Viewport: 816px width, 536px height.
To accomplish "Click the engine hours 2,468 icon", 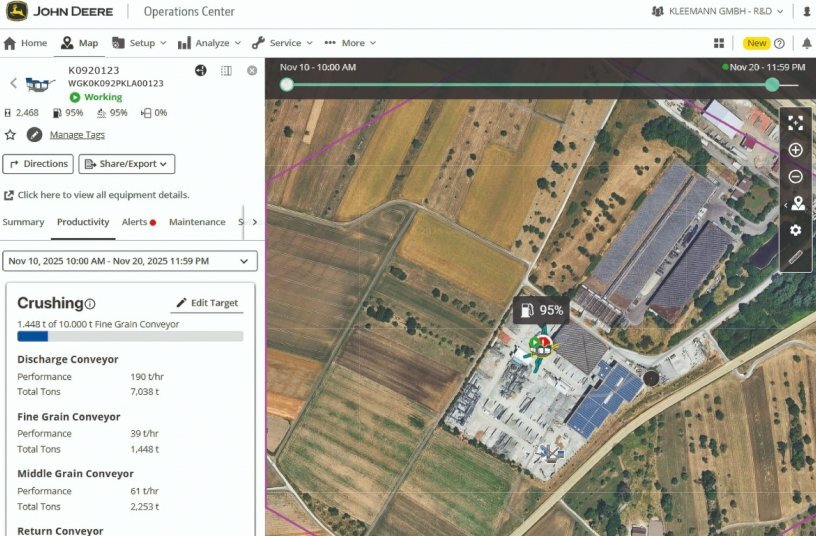I will 7,112.
